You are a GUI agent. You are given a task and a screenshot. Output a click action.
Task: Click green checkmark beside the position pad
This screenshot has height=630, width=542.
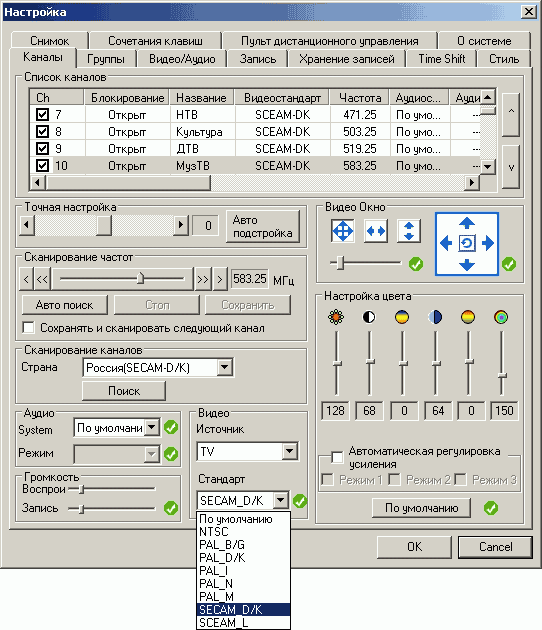pyautogui.click(x=509, y=264)
